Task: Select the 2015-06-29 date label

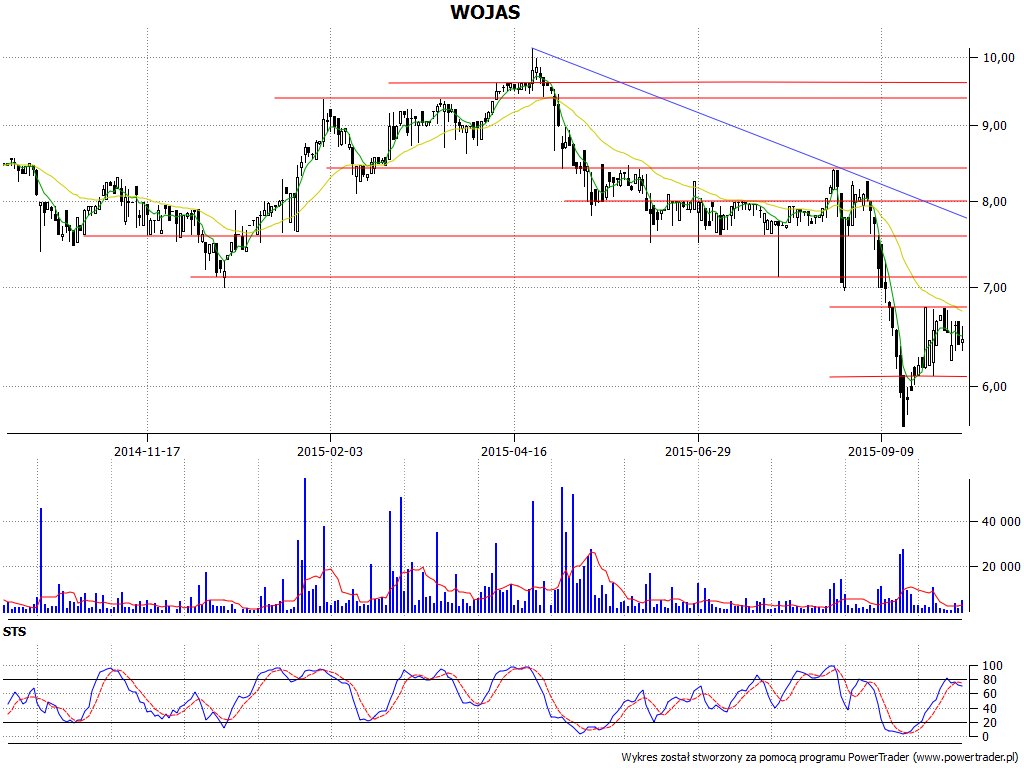Action: [698, 451]
